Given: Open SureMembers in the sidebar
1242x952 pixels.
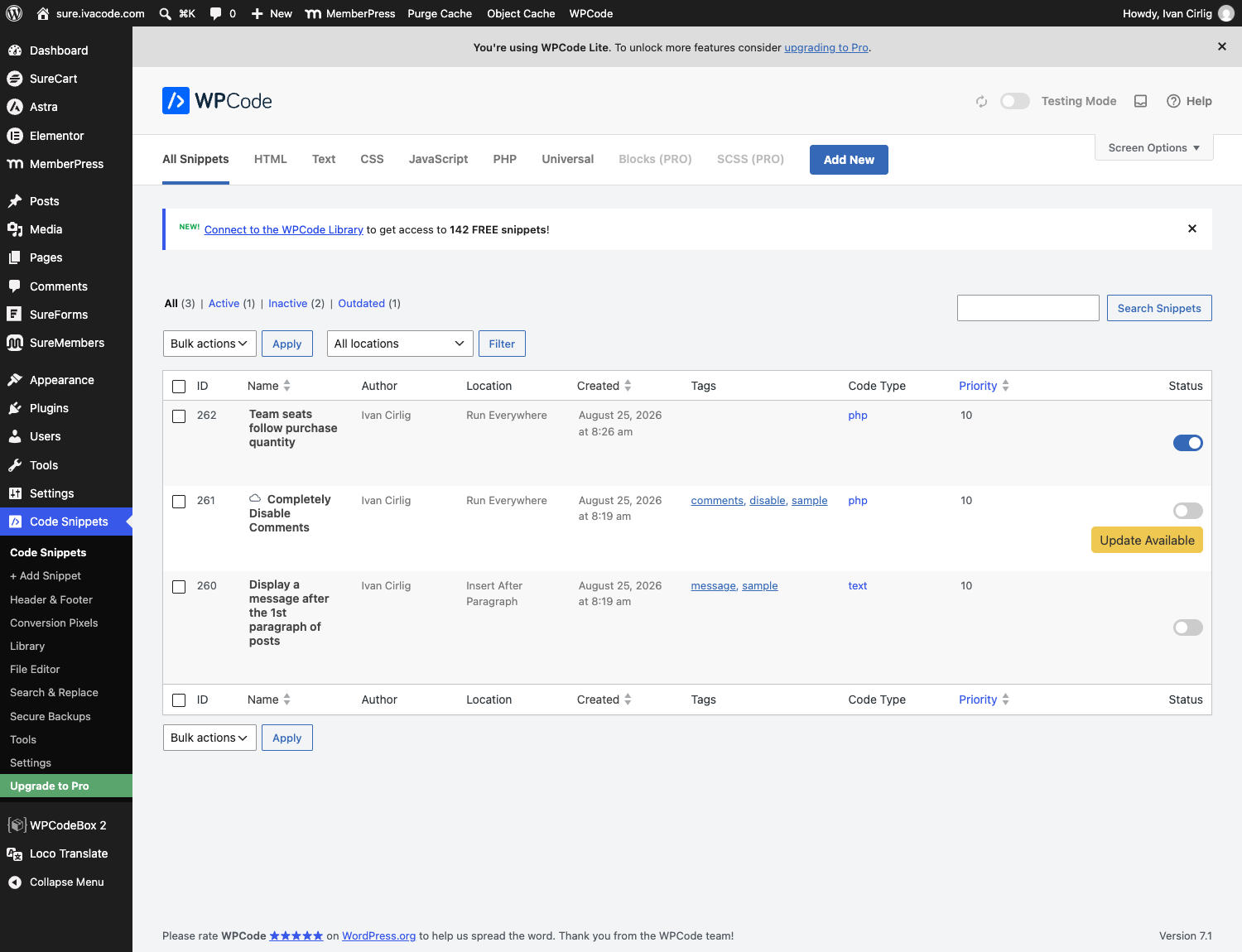Looking at the screenshot, I should coord(66,343).
